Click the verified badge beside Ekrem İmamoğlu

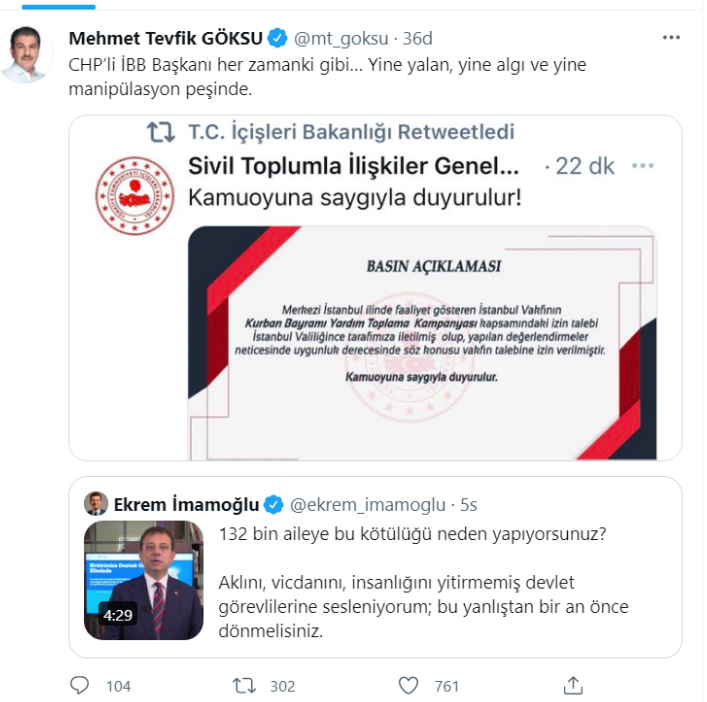click(273, 504)
